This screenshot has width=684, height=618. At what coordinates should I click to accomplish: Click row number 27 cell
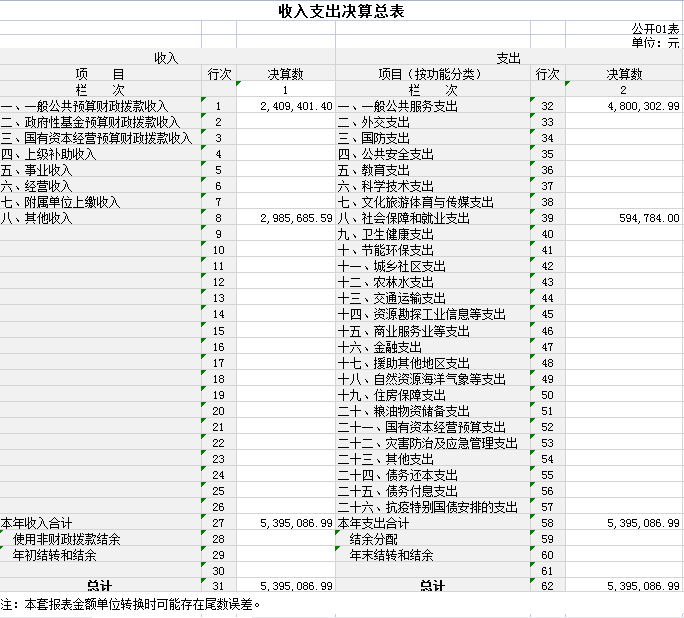(219, 523)
